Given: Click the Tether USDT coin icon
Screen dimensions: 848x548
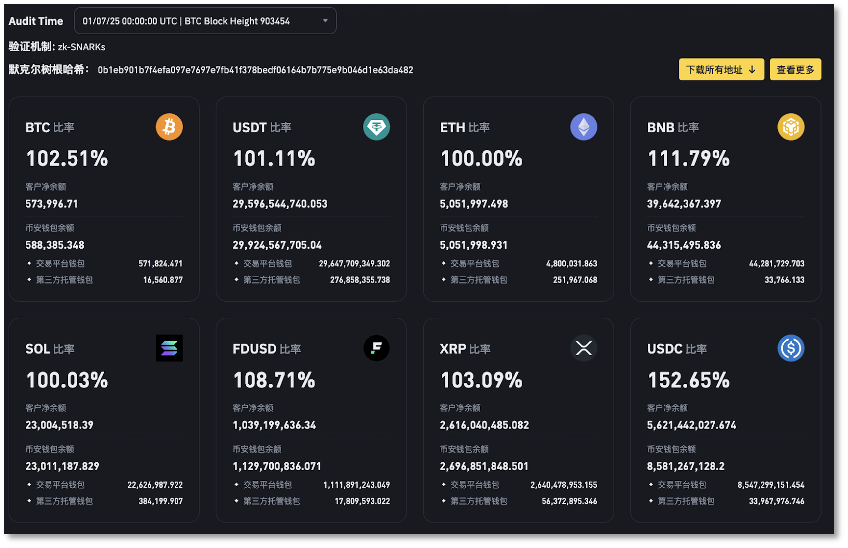Looking at the screenshot, I should point(376,127).
